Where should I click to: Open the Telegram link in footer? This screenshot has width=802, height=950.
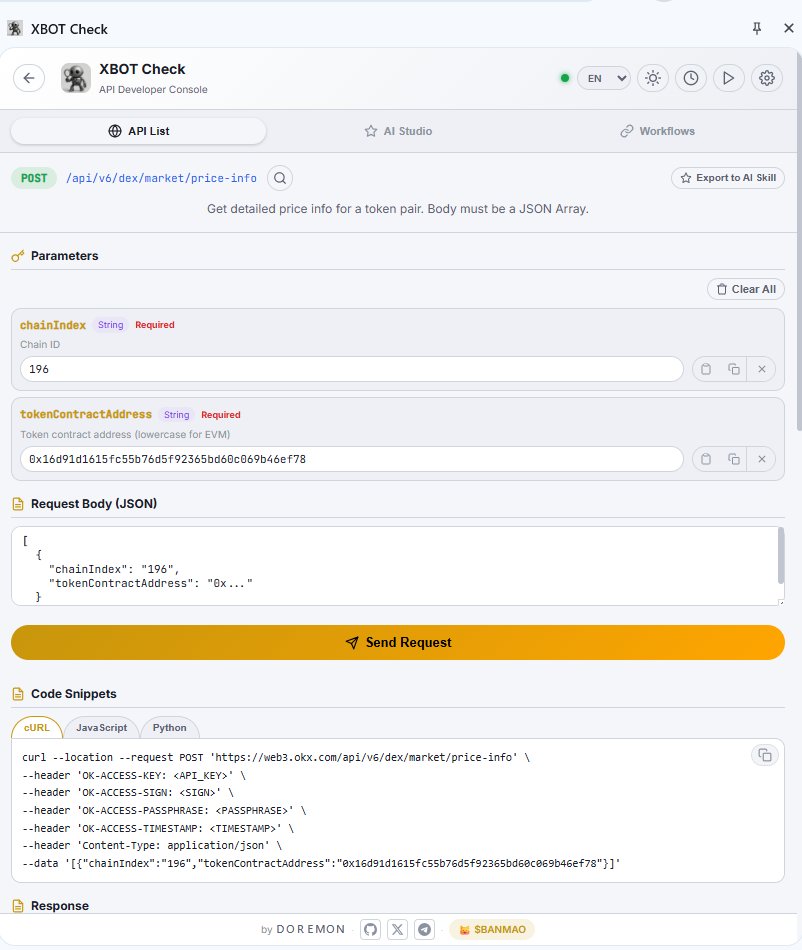(x=425, y=929)
